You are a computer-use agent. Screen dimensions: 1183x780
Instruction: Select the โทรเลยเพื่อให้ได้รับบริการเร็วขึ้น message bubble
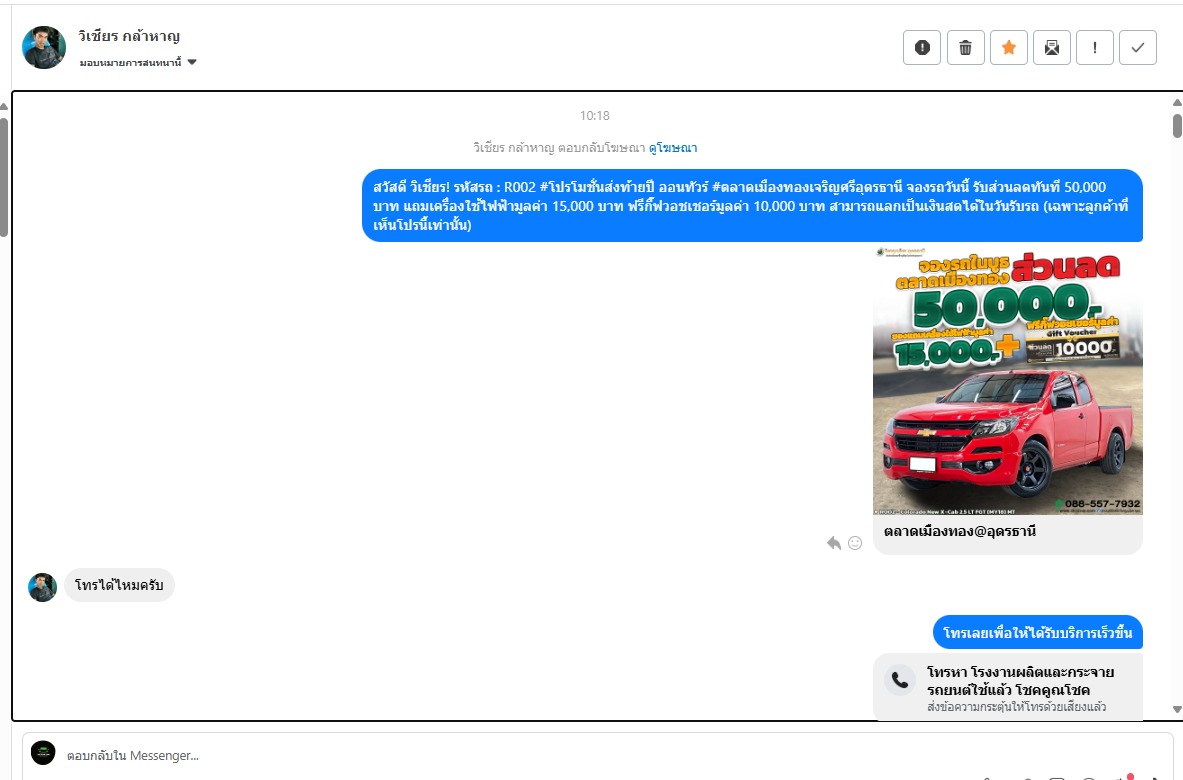coord(1037,632)
